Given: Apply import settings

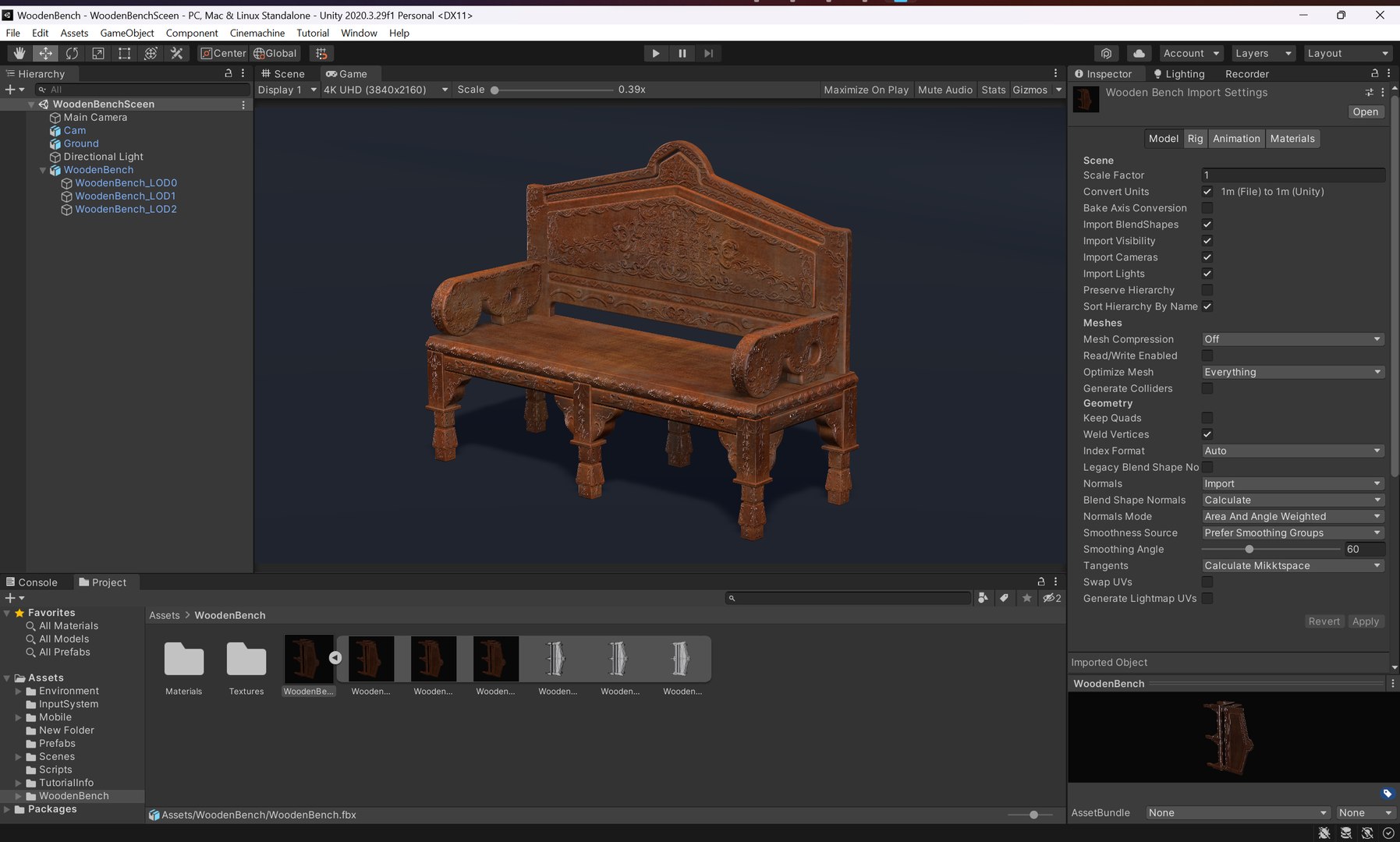Looking at the screenshot, I should (1366, 621).
